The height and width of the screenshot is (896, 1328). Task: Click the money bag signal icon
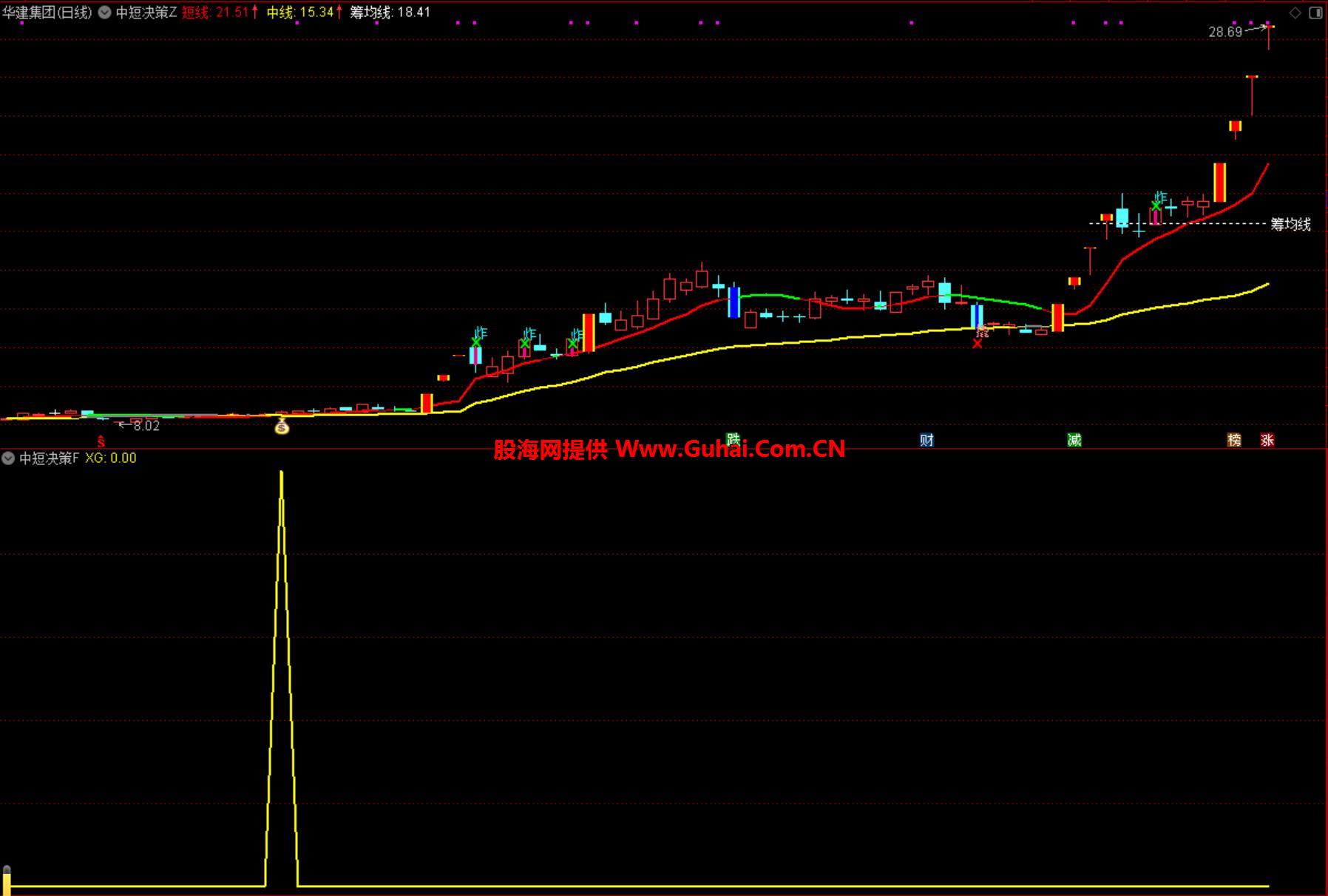pyautogui.click(x=282, y=427)
